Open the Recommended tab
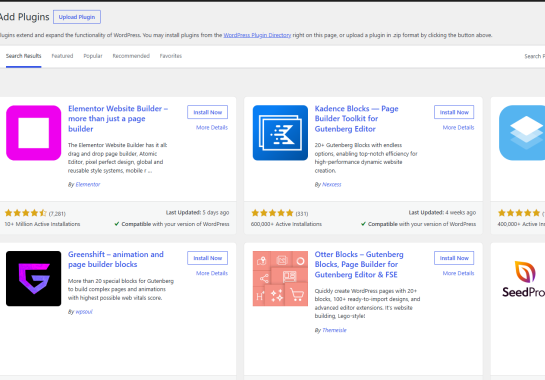This screenshot has height=380, width=545. tap(131, 56)
